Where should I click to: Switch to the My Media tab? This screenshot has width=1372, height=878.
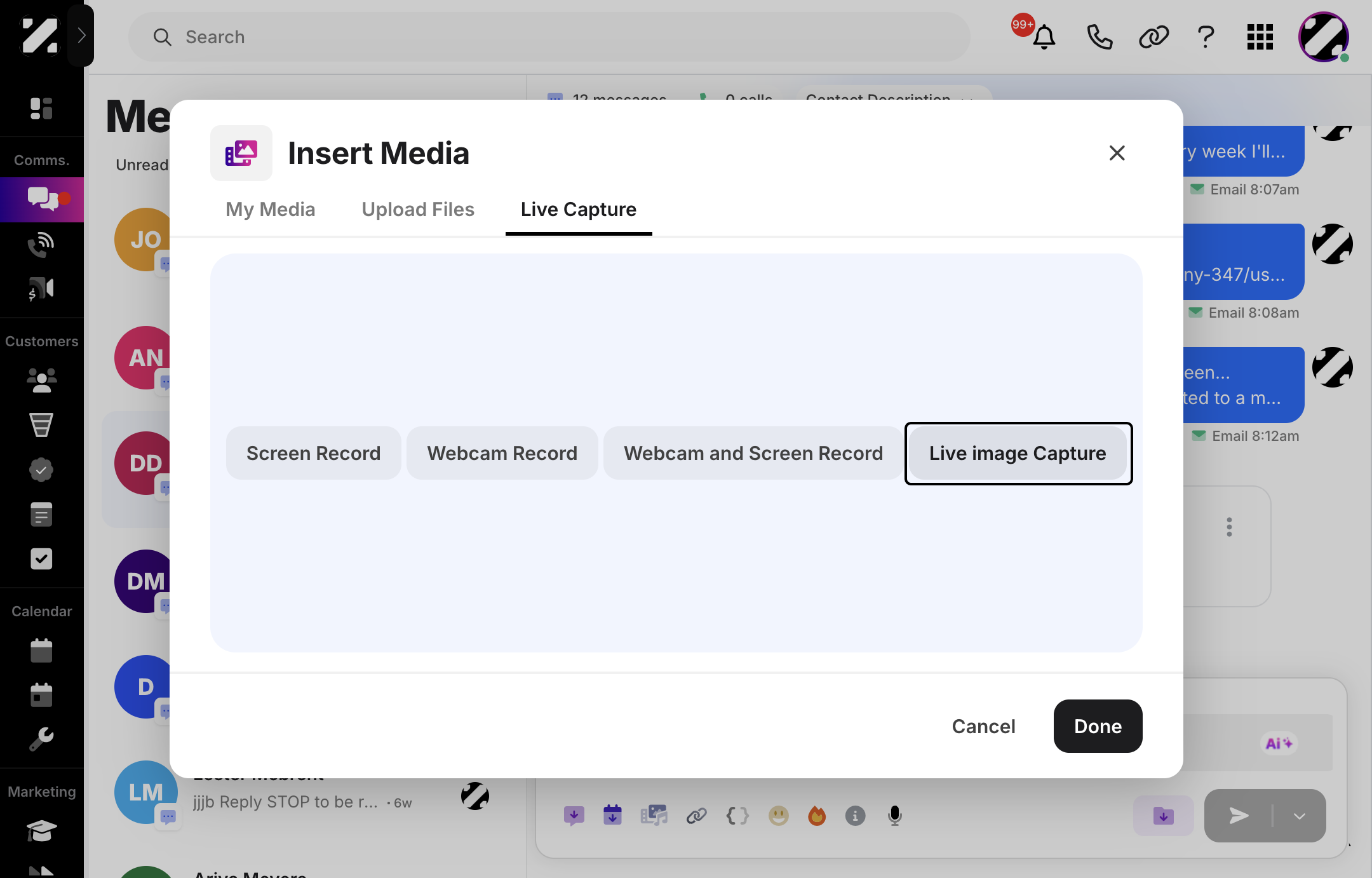point(270,209)
